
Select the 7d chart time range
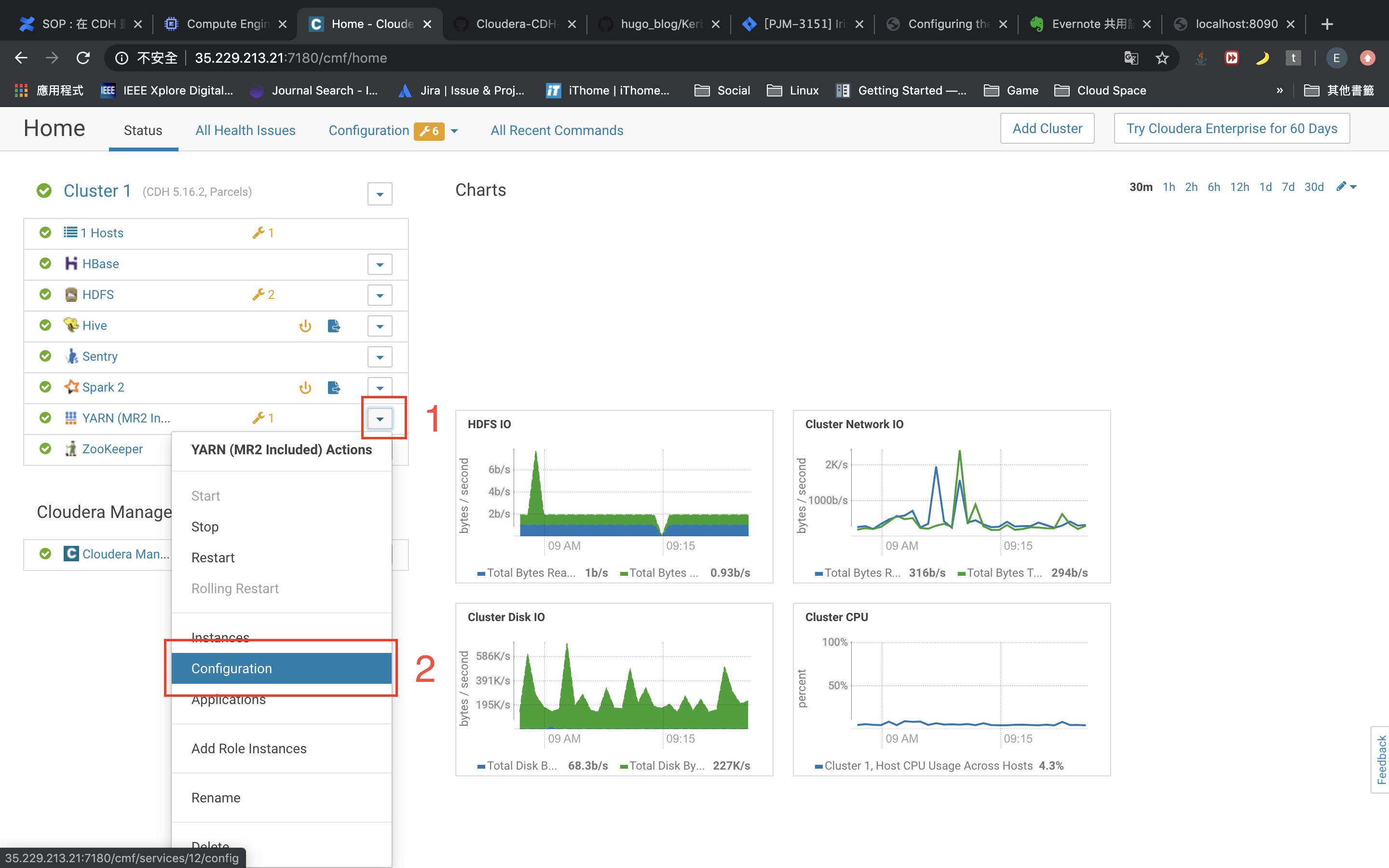(1288, 187)
